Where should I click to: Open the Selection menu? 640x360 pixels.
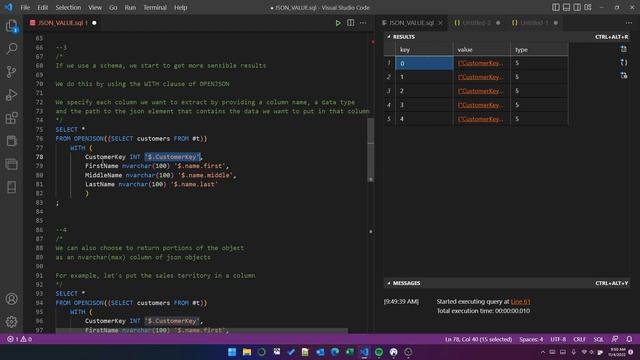(68, 7)
